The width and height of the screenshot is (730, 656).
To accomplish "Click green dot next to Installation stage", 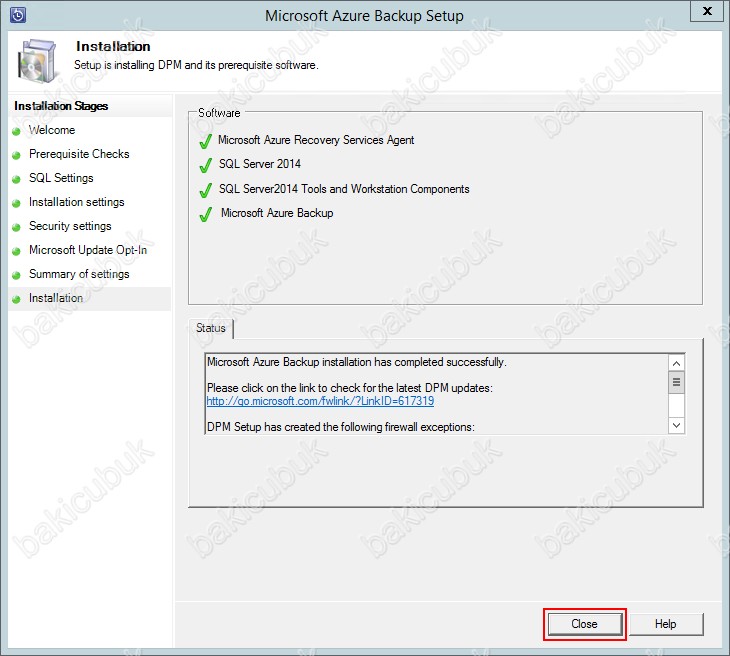I will [x=16, y=299].
